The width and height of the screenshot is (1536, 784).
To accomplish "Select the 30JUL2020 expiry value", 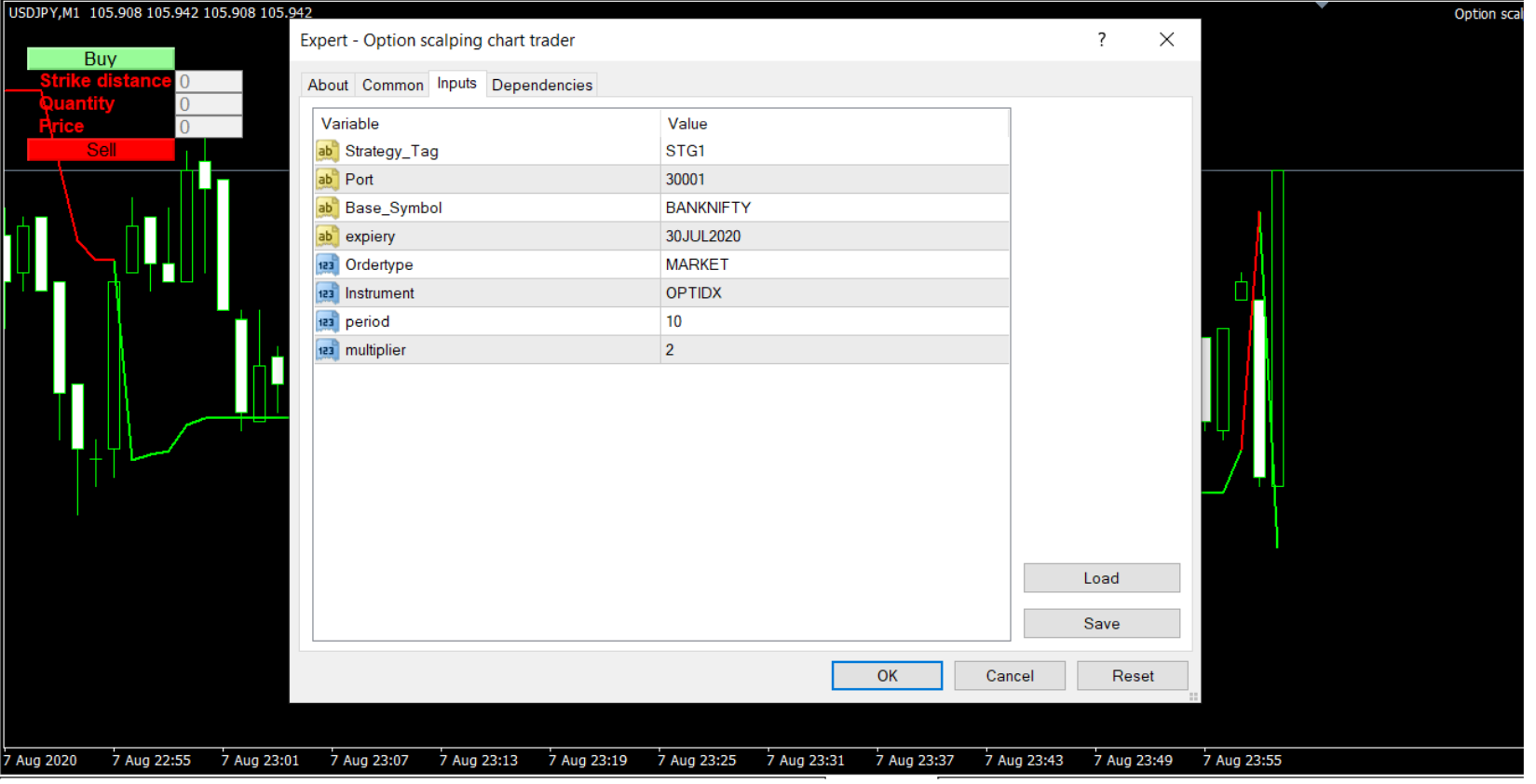I will click(x=835, y=237).
